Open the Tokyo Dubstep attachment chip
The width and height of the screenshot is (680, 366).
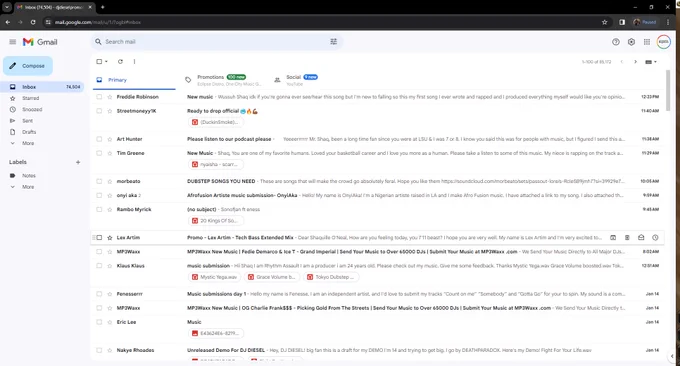331,277
